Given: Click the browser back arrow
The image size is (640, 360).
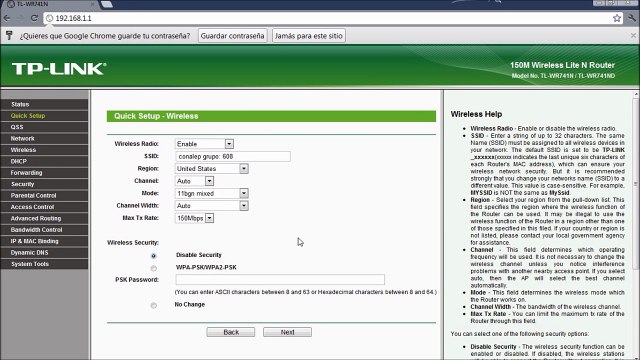Looking at the screenshot, I should click(x=7, y=18).
